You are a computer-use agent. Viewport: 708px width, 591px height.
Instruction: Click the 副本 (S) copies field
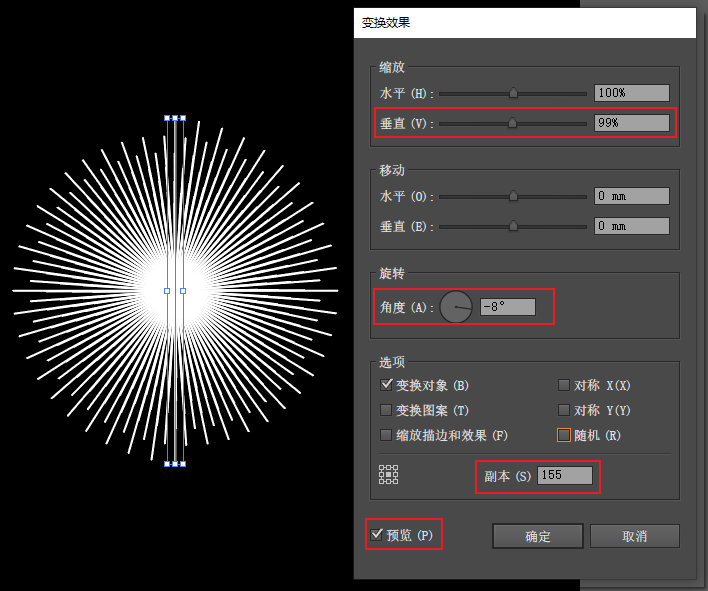click(x=564, y=475)
